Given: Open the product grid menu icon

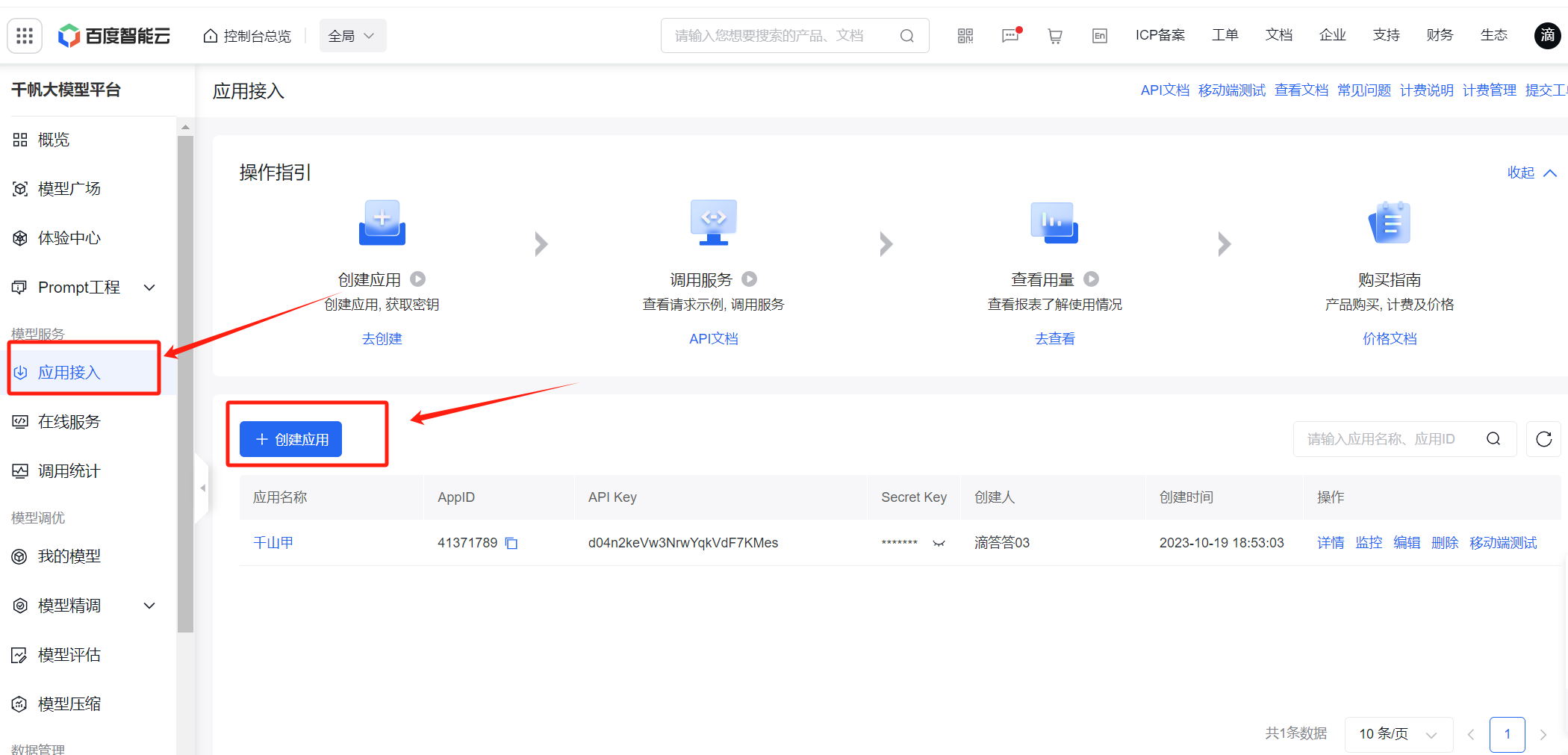Looking at the screenshot, I should pyautogui.click(x=25, y=35).
